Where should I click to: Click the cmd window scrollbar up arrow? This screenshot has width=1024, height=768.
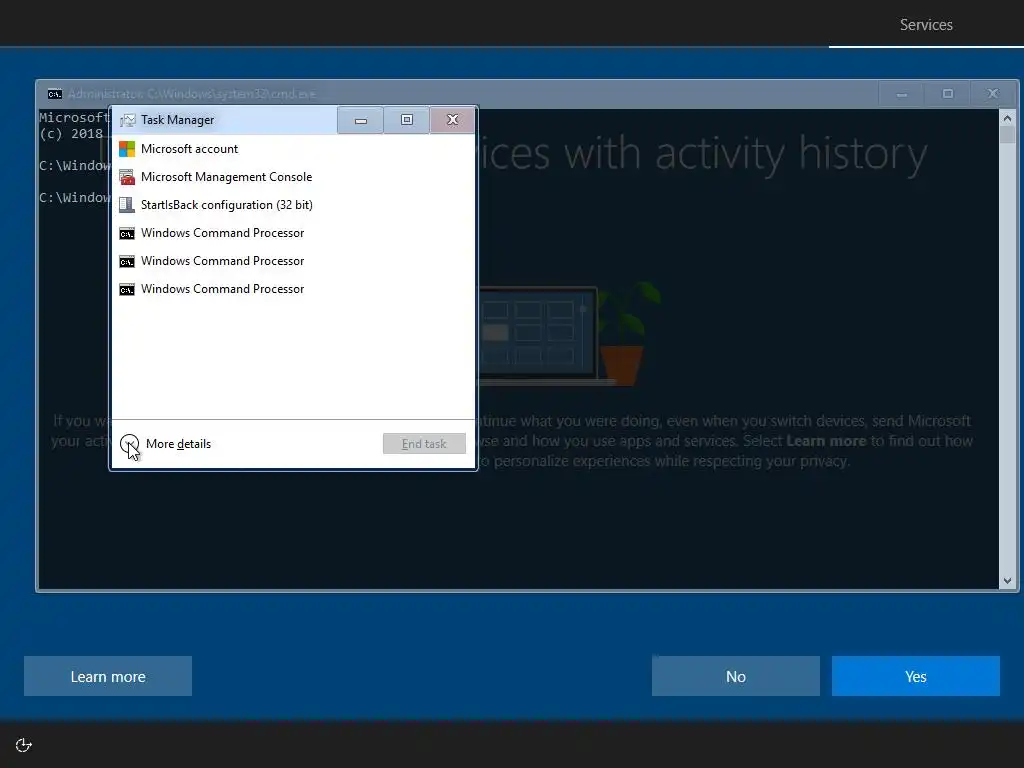1007,118
